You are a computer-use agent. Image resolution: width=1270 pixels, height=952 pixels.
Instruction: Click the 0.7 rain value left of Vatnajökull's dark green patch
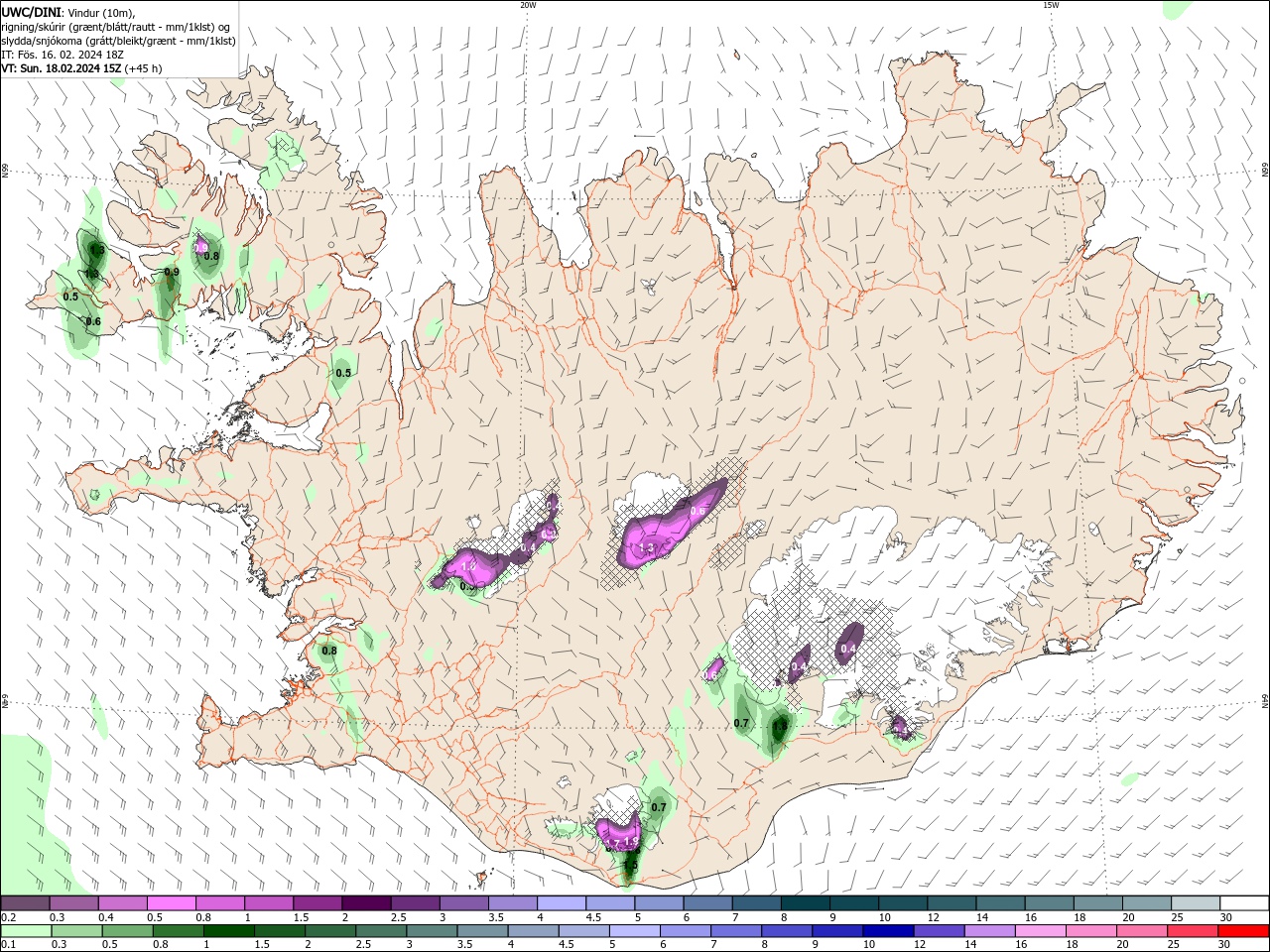[x=741, y=724]
